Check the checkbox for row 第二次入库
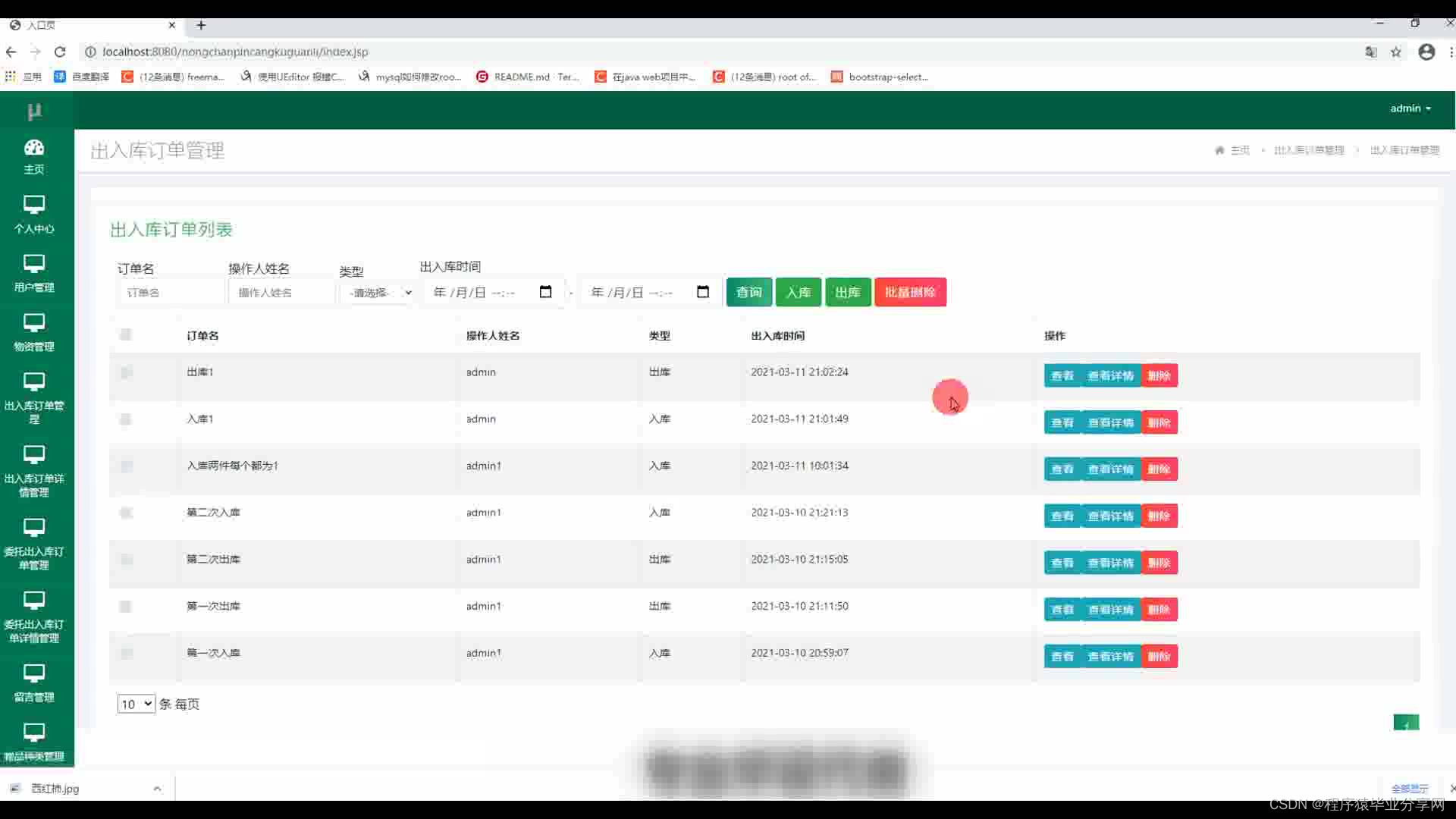Viewport: 1456px width, 819px height. pos(126,513)
